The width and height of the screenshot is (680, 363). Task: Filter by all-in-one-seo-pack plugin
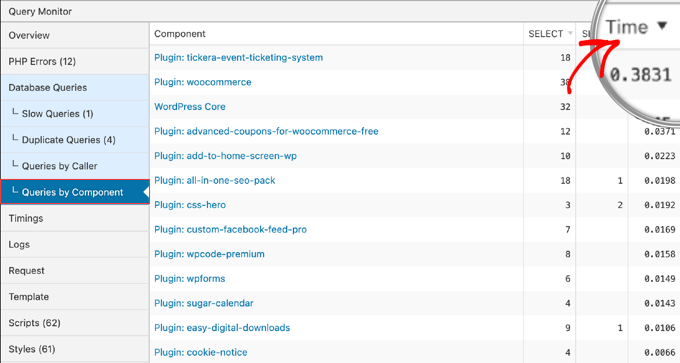[215, 180]
